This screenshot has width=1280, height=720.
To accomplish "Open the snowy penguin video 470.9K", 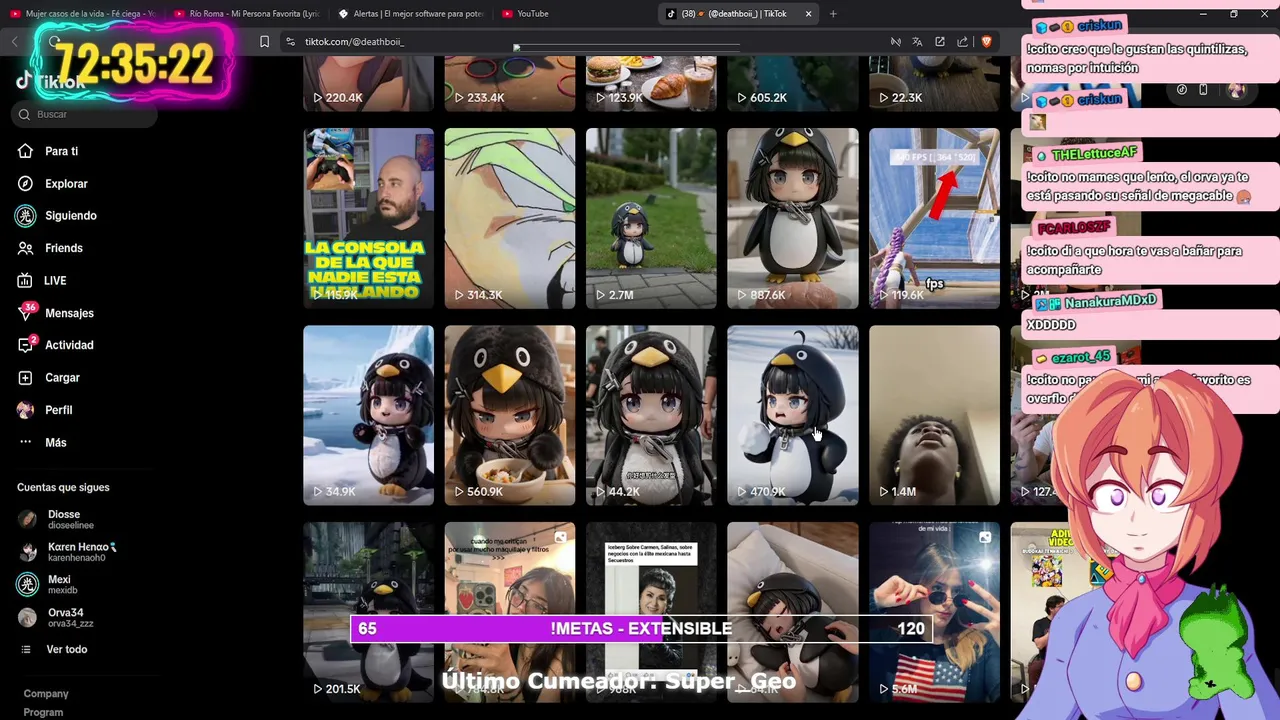I will click(x=793, y=415).
